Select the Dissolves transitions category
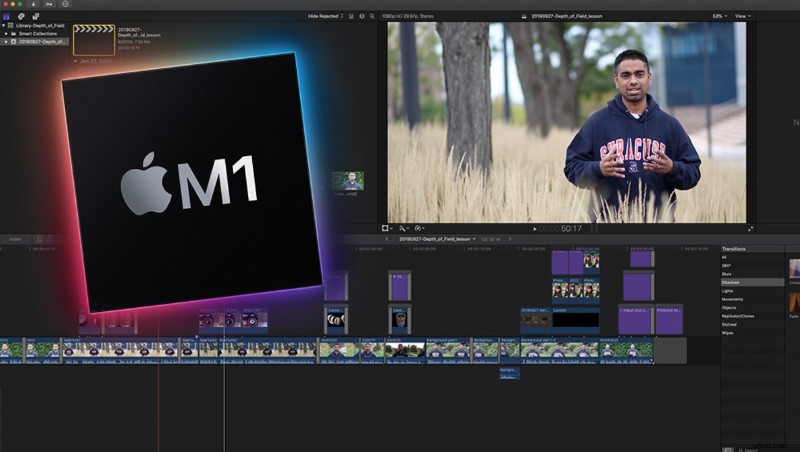 click(x=752, y=282)
